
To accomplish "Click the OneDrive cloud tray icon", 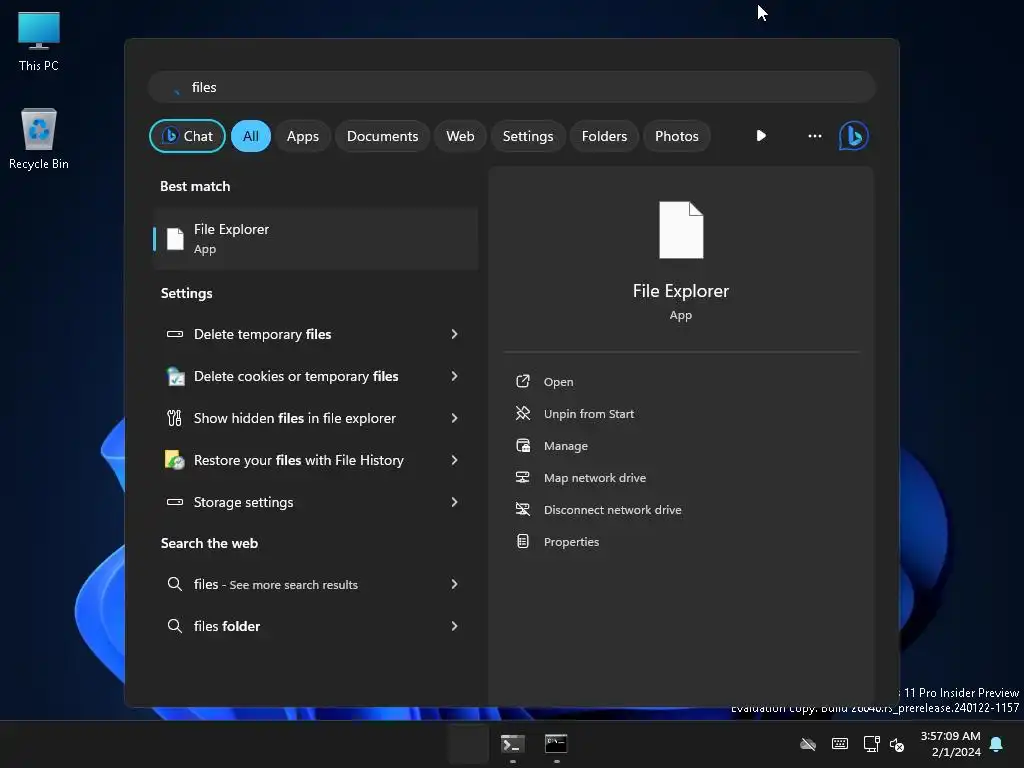I will click(x=808, y=744).
